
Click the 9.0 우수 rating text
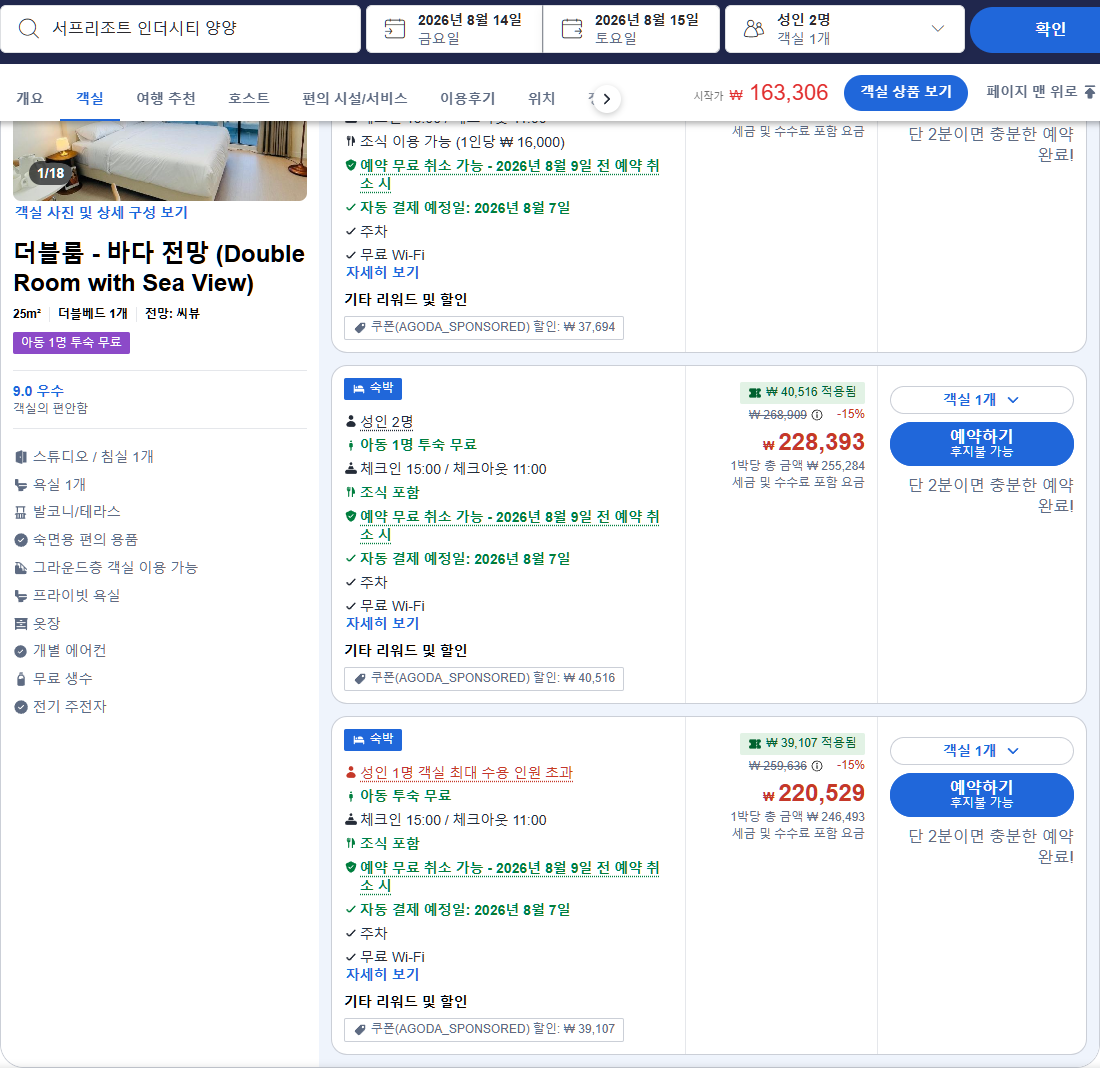tap(39, 391)
